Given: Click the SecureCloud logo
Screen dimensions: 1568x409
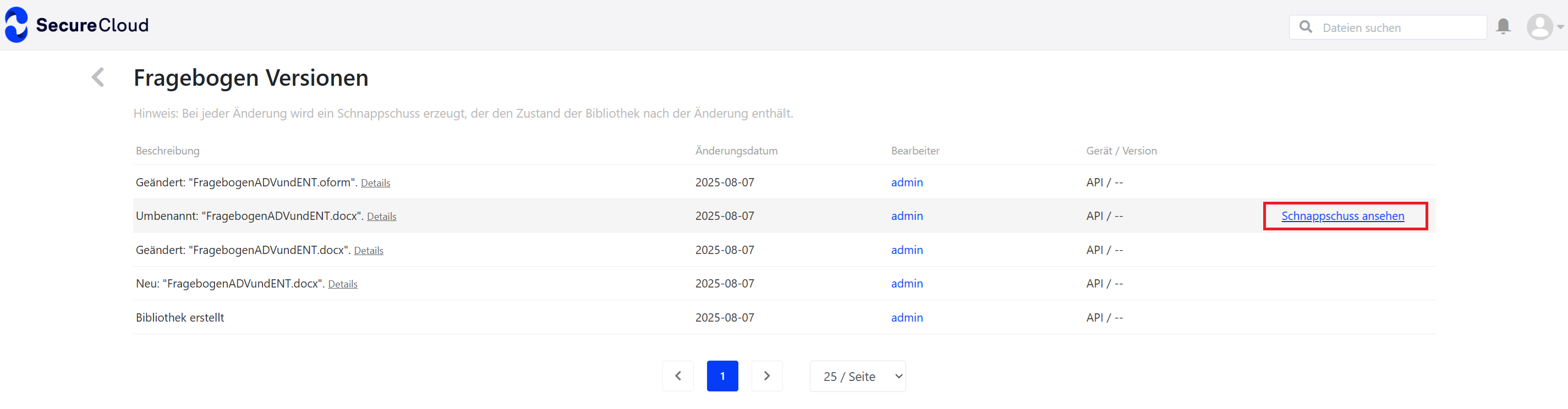Looking at the screenshot, I should tap(76, 25).
